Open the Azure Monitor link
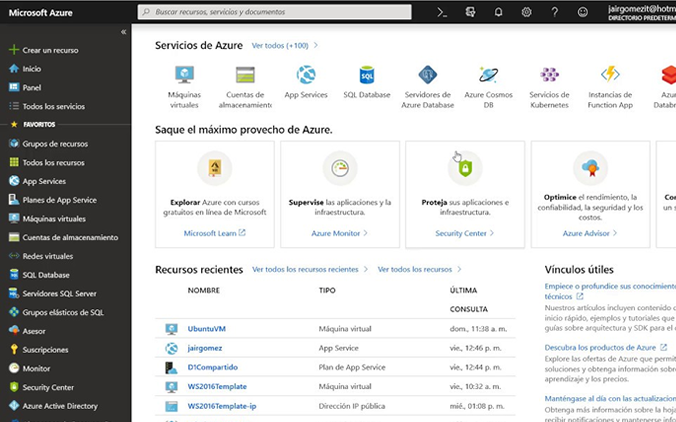This screenshot has height=422, width=676. (339, 233)
